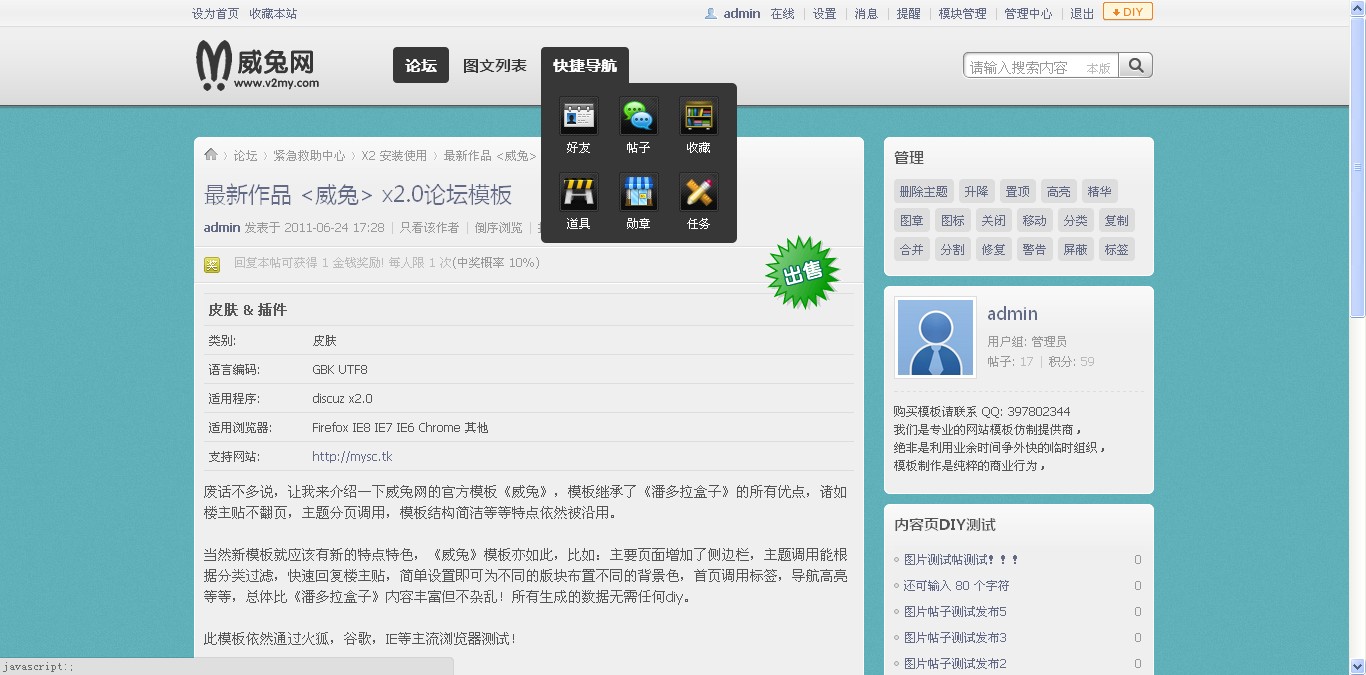Click 标签 moderation button
The image size is (1366, 675).
point(1117,250)
